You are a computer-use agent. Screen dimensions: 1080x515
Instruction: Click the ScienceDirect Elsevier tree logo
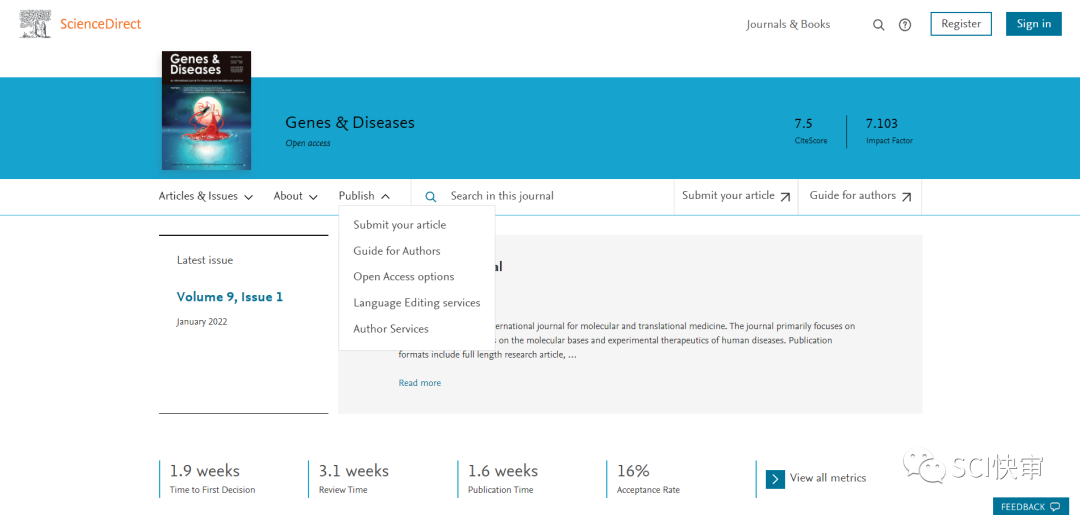click(35, 24)
